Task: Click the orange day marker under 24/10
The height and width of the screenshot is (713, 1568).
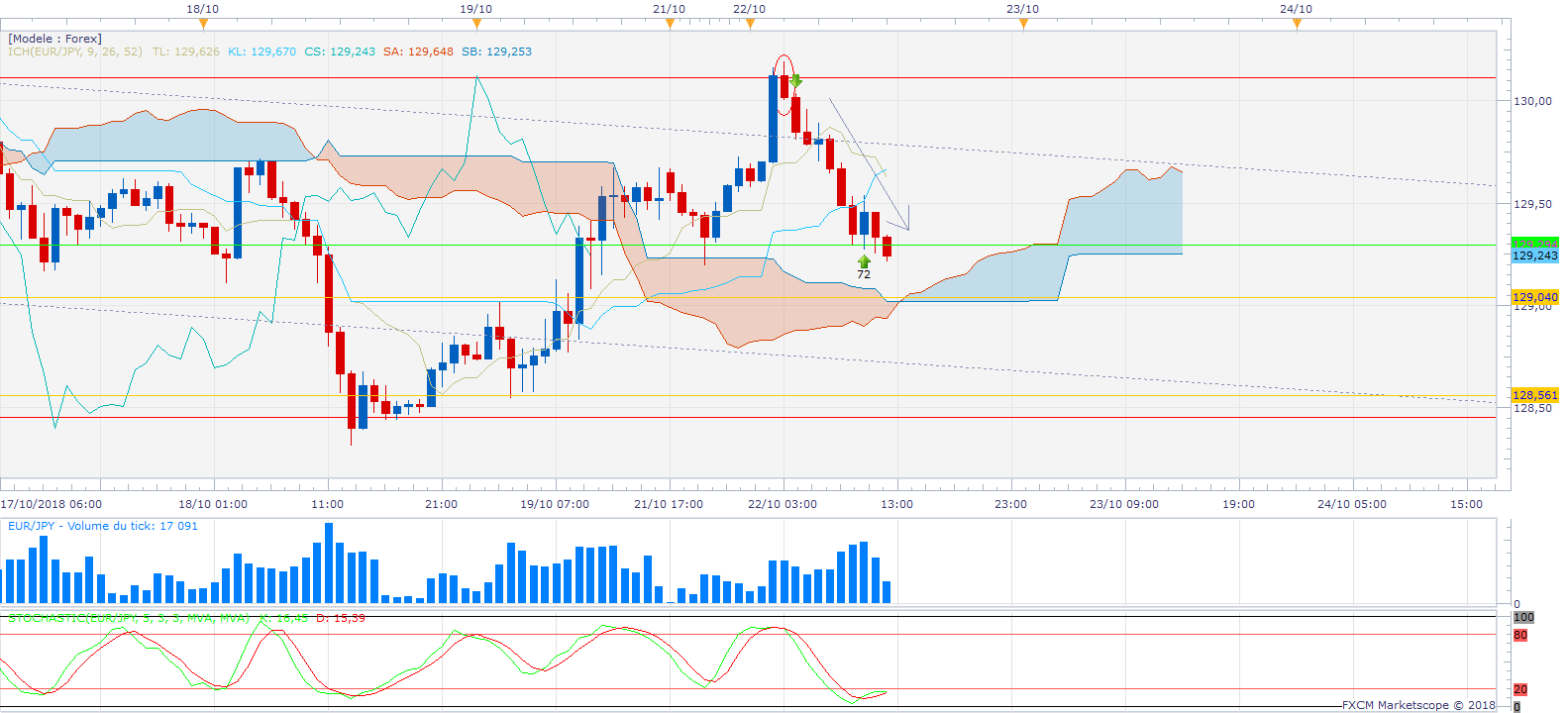Action: (1297, 24)
